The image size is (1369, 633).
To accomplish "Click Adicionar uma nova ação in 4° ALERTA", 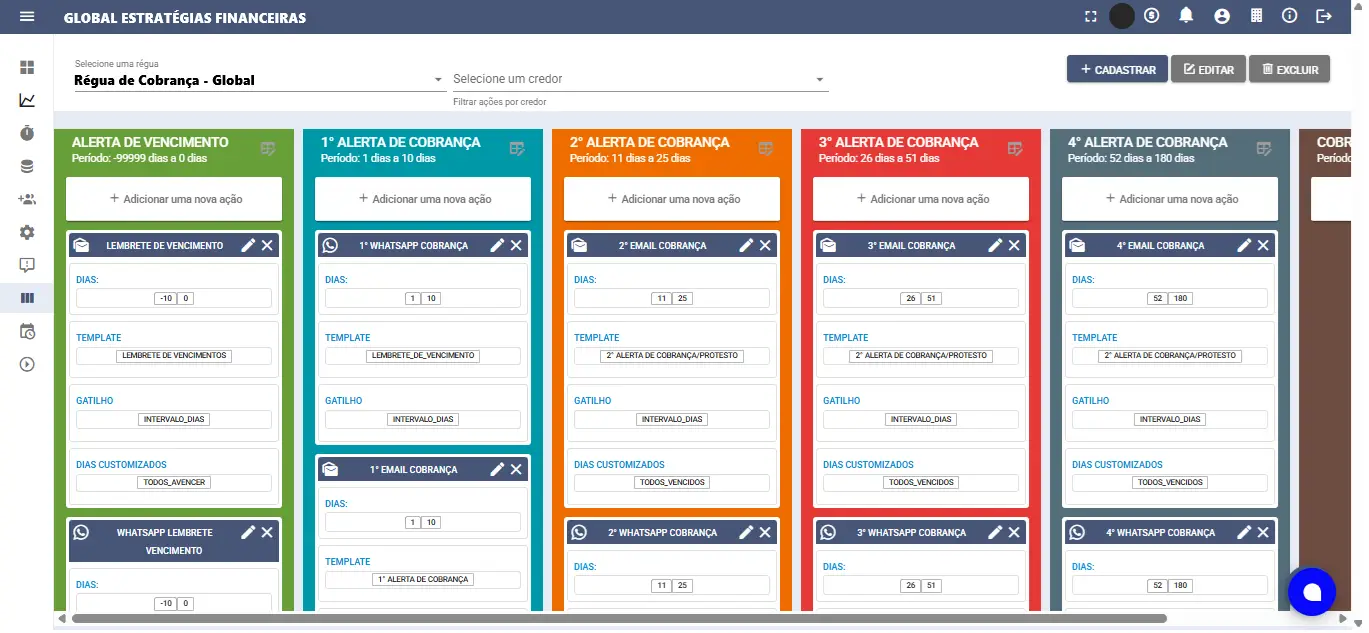I will (1169, 199).
